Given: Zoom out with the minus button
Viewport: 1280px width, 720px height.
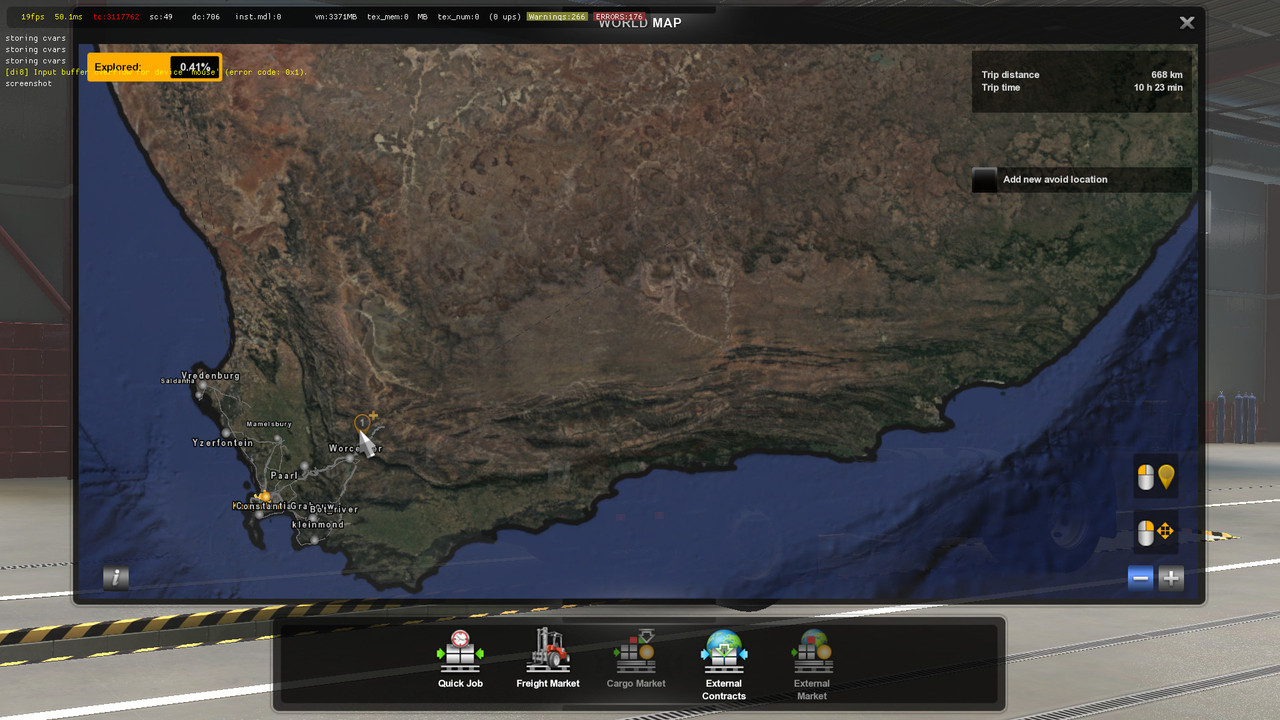Looking at the screenshot, I should [x=1140, y=578].
